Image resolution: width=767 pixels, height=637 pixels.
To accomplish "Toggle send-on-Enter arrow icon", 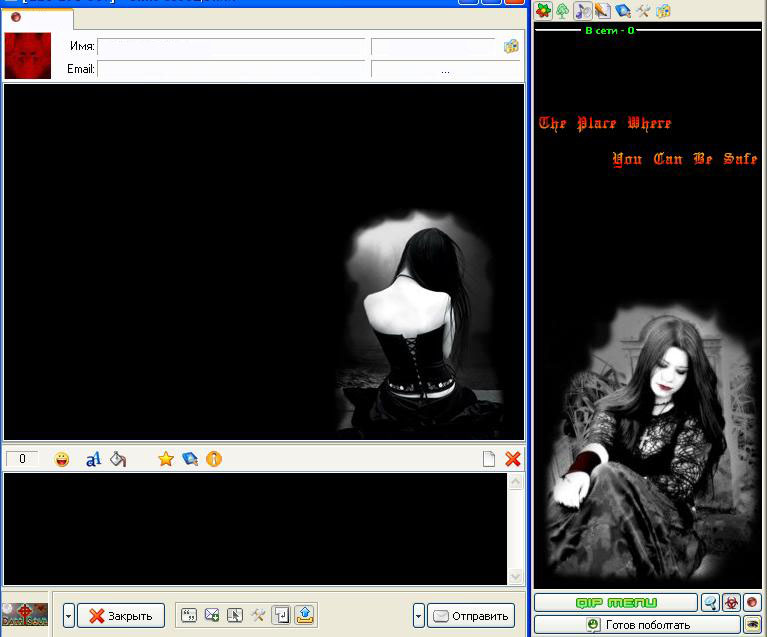I will (281, 615).
